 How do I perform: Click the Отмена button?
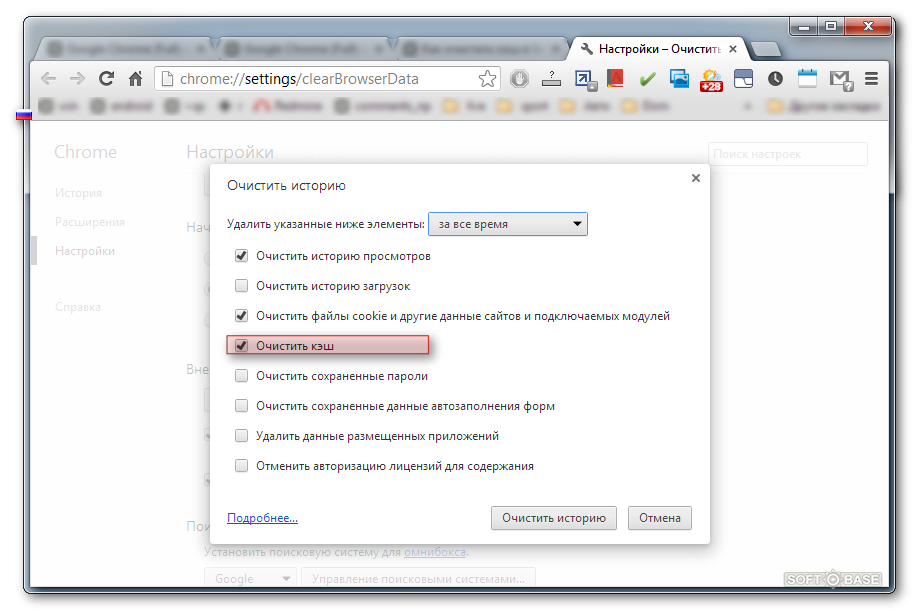tap(660, 518)
